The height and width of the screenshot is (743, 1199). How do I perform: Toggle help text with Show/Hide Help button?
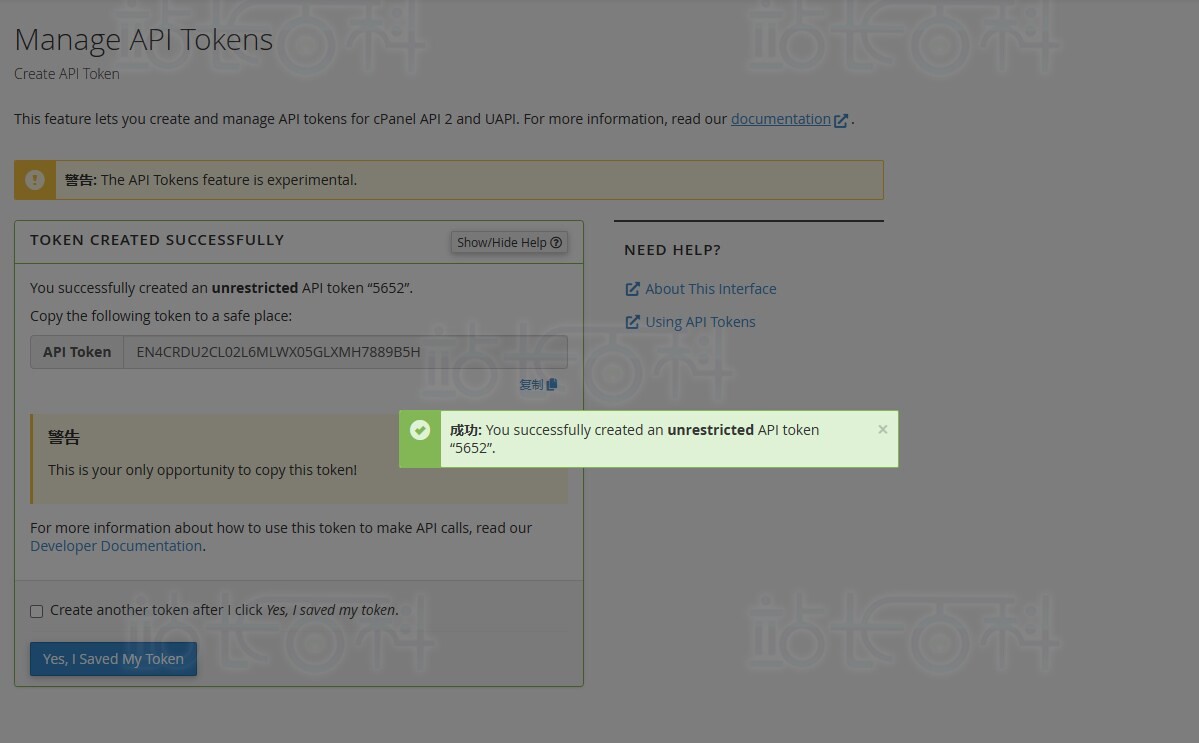point(509,242)
